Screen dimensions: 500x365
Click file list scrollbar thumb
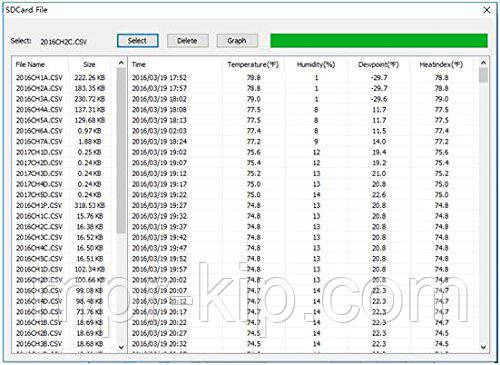tap(121, 150)
